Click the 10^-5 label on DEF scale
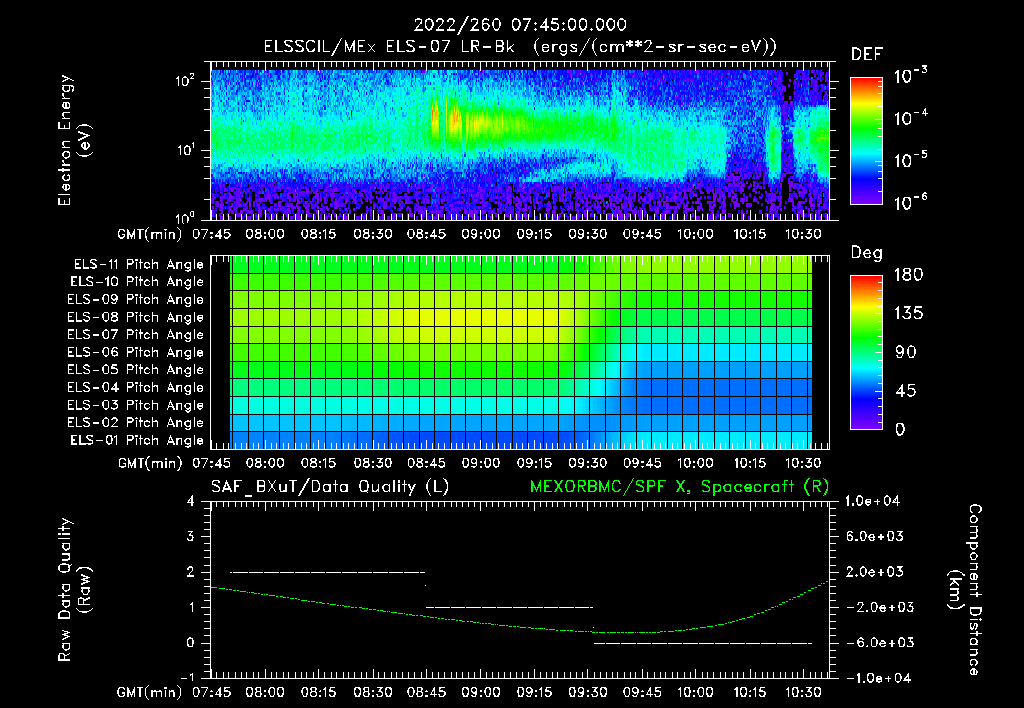1024x708 pixels. (910, 159)
